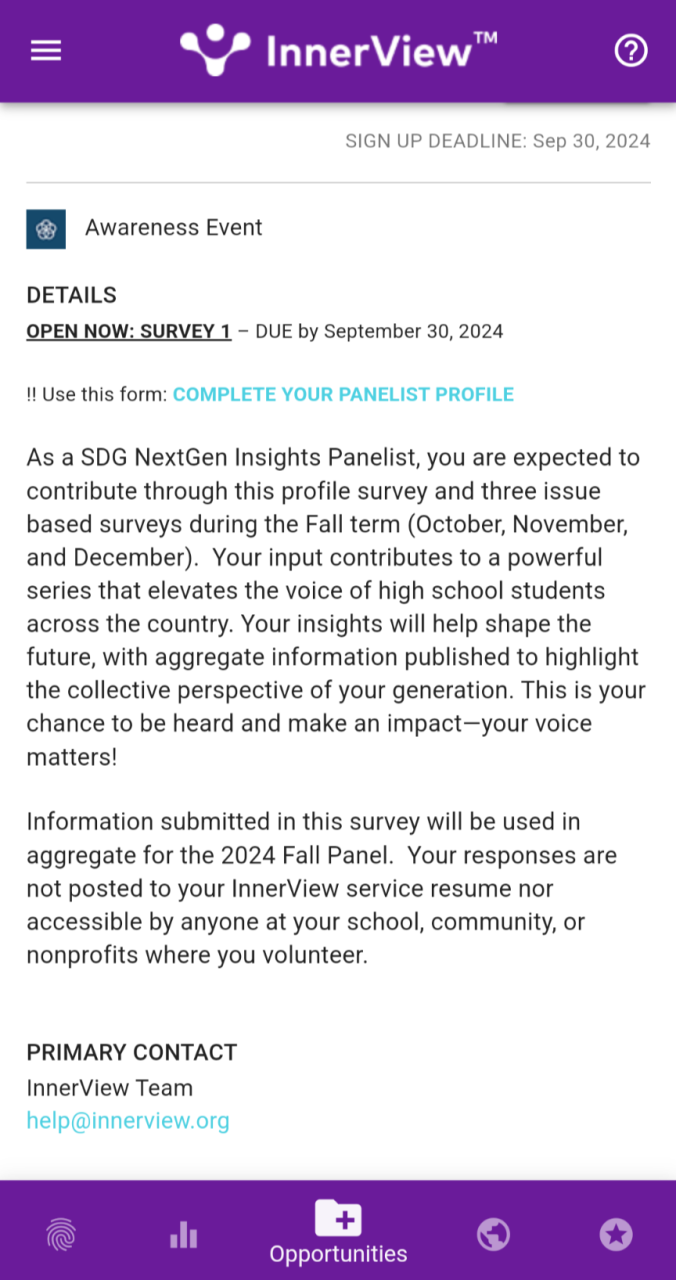
Task: Open the globe community tab
Action: pyautogui.click(x=493, y=1236)
